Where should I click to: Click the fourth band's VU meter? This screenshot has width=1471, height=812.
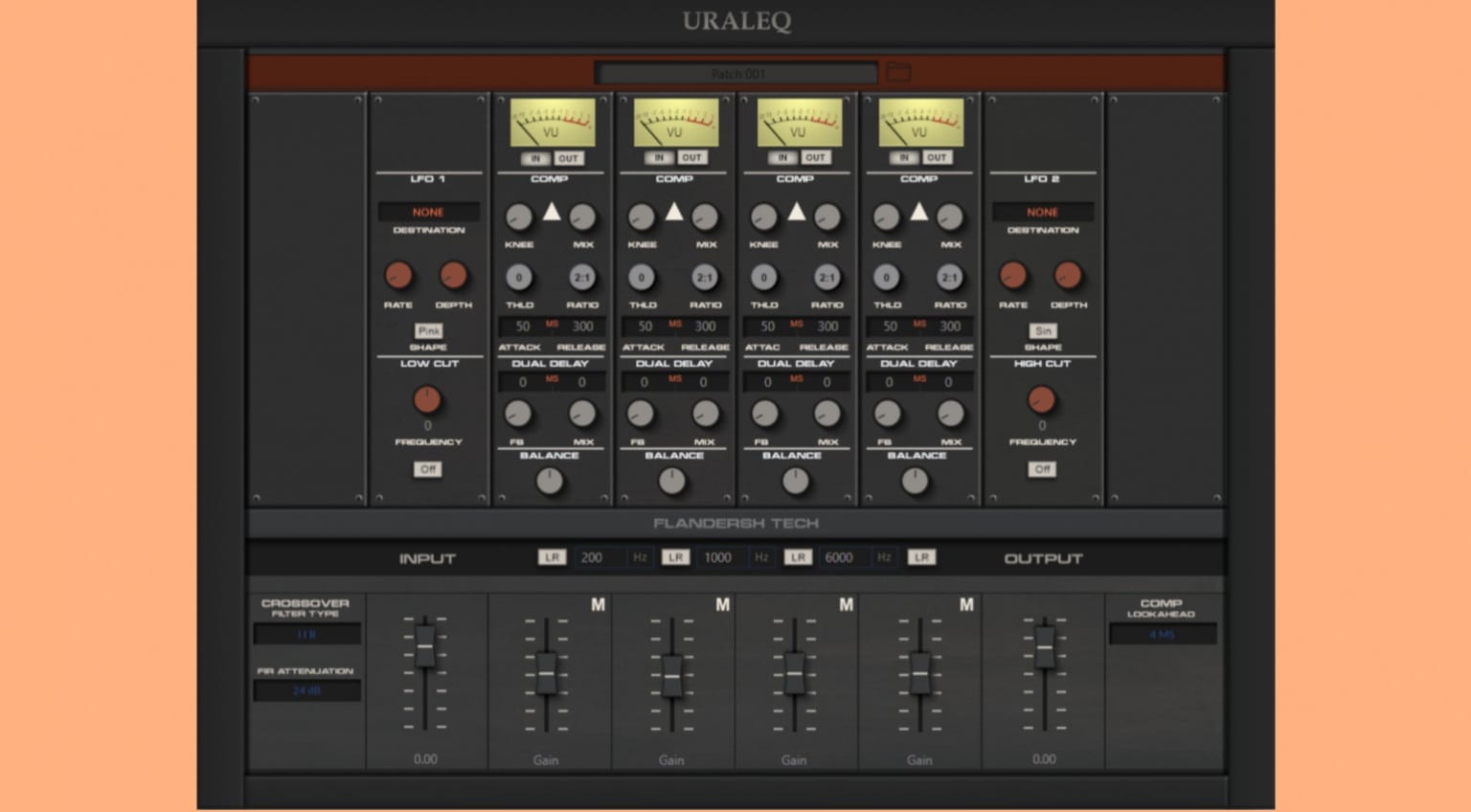pos(920,124)
